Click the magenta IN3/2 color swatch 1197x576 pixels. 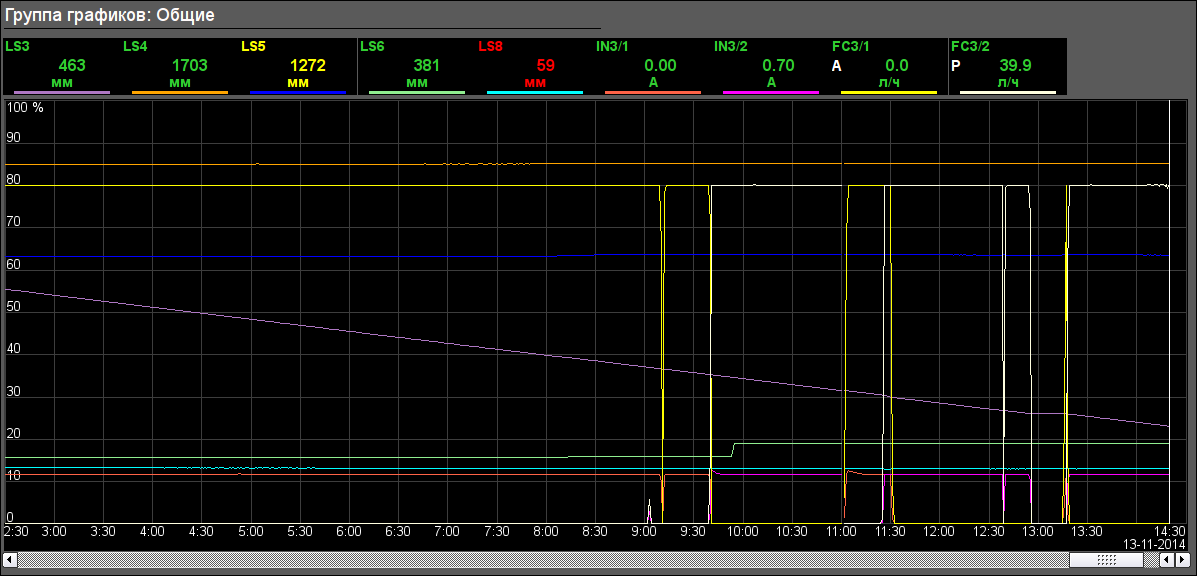click(771, 92)
